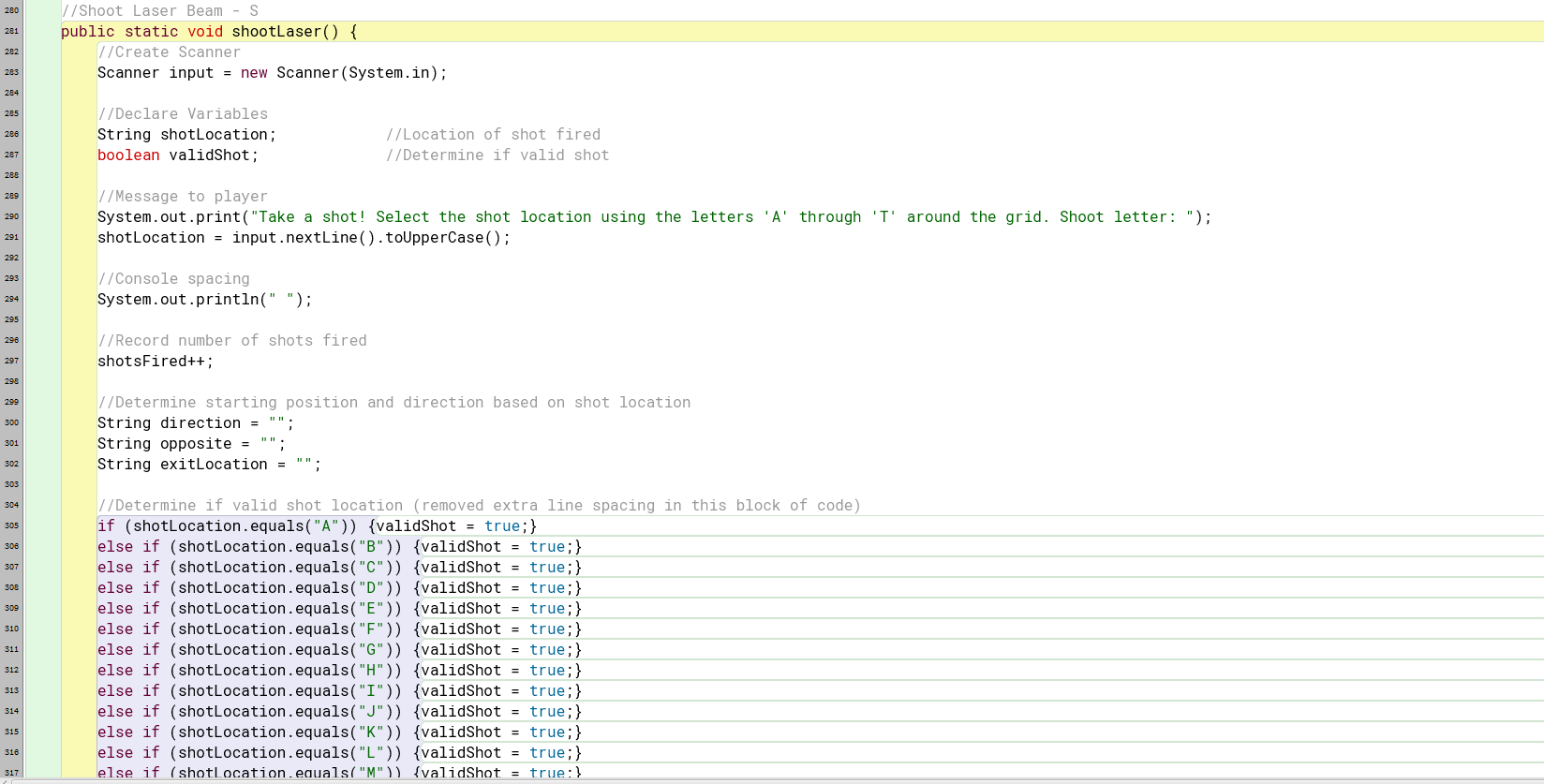
Task: Click the '//Console spacing' comment
Action: click(x=173, y=279)
